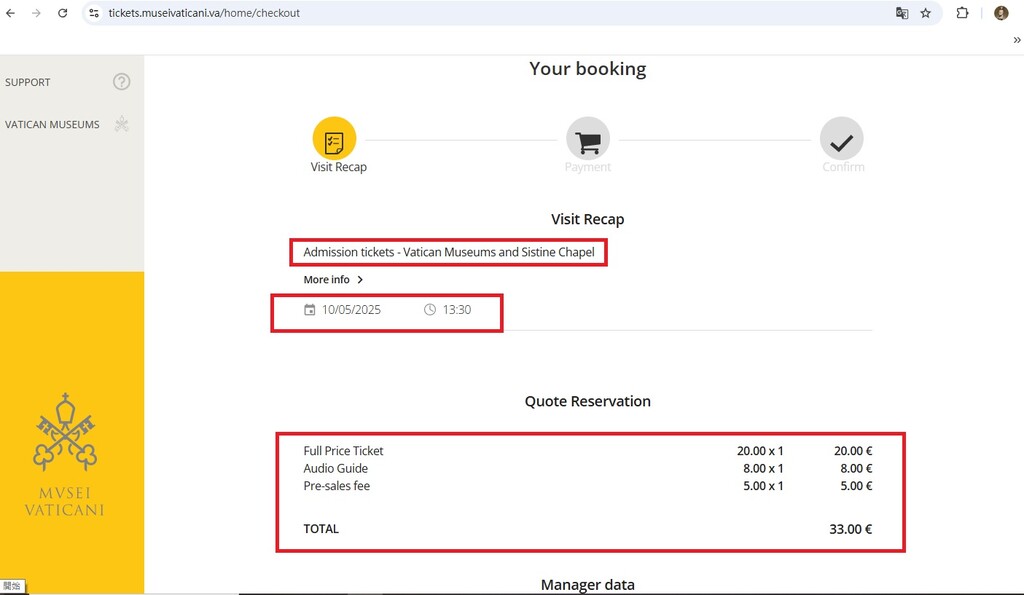Open Vatican Museums sidebar link
The width and height of the screenshot is (1024, 595).
coord(52,124)
